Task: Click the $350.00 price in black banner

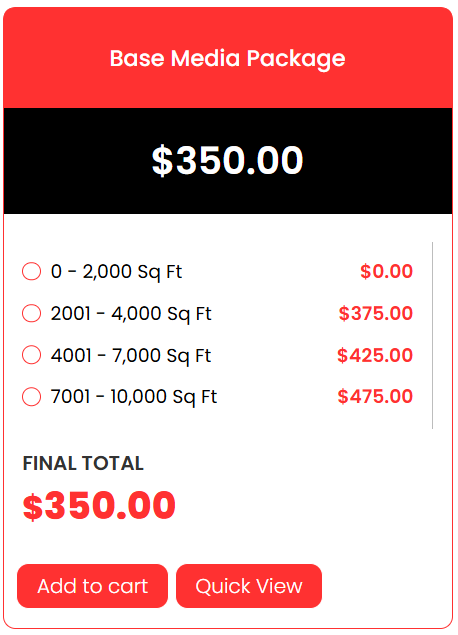Action: click(x=228, y=161)
